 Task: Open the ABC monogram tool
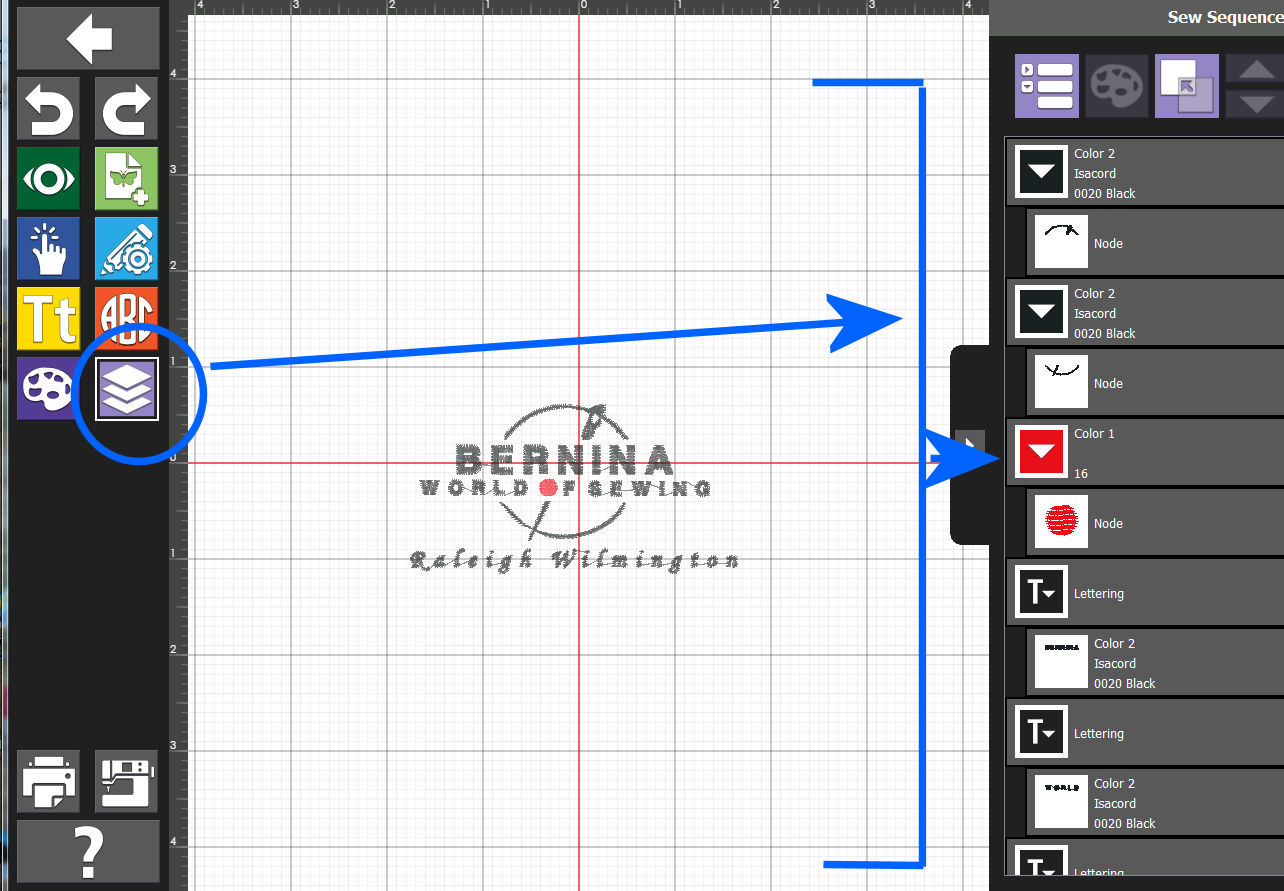(x=126, y=318)
